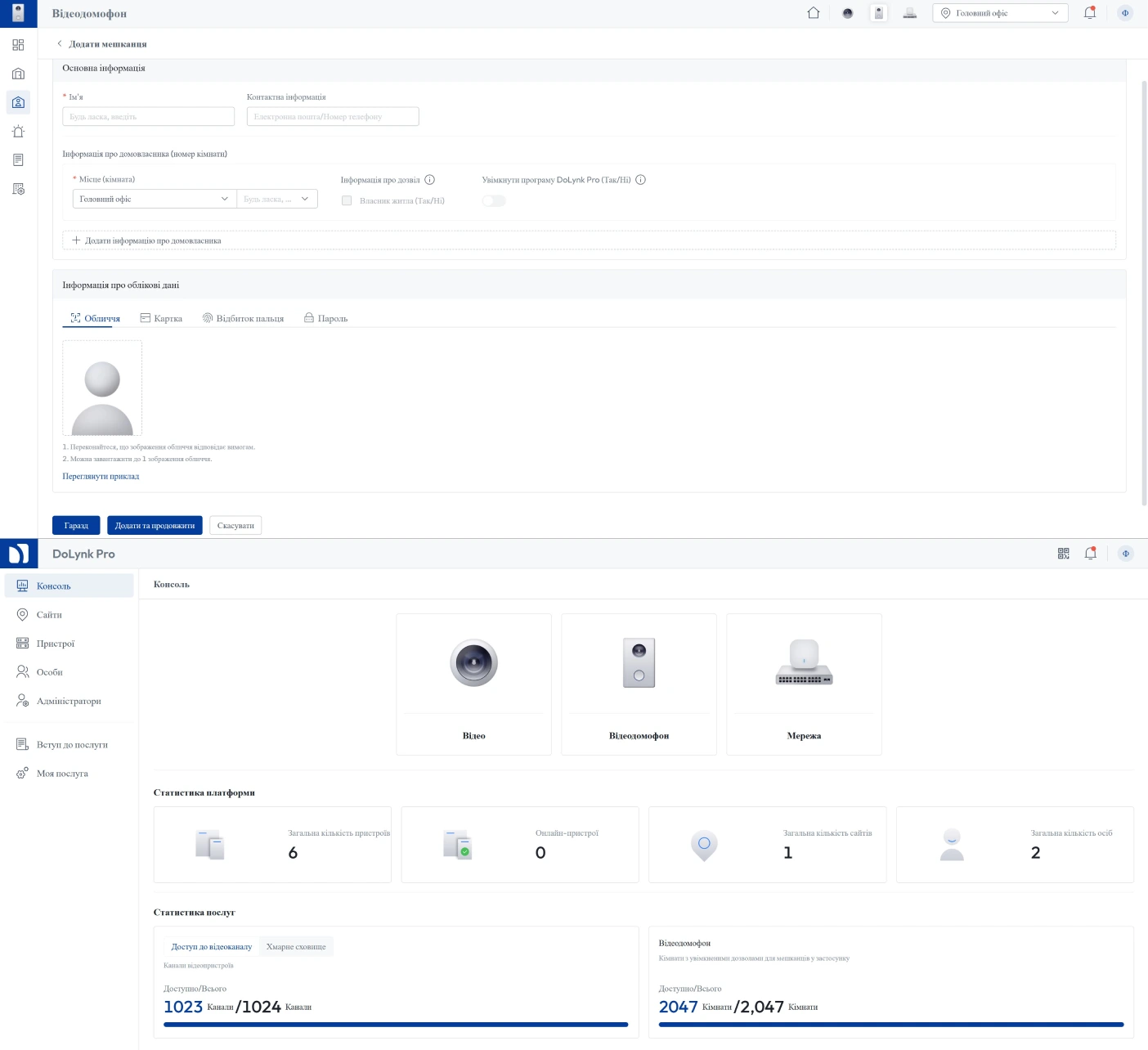Check the Власник житла checkbox

[x=347, y=200]
